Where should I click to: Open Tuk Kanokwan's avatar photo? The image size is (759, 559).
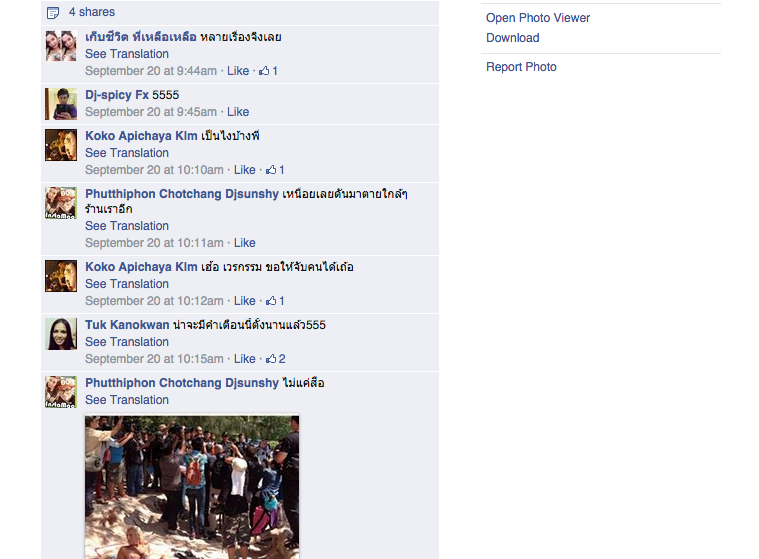click(x=61, y=334)
